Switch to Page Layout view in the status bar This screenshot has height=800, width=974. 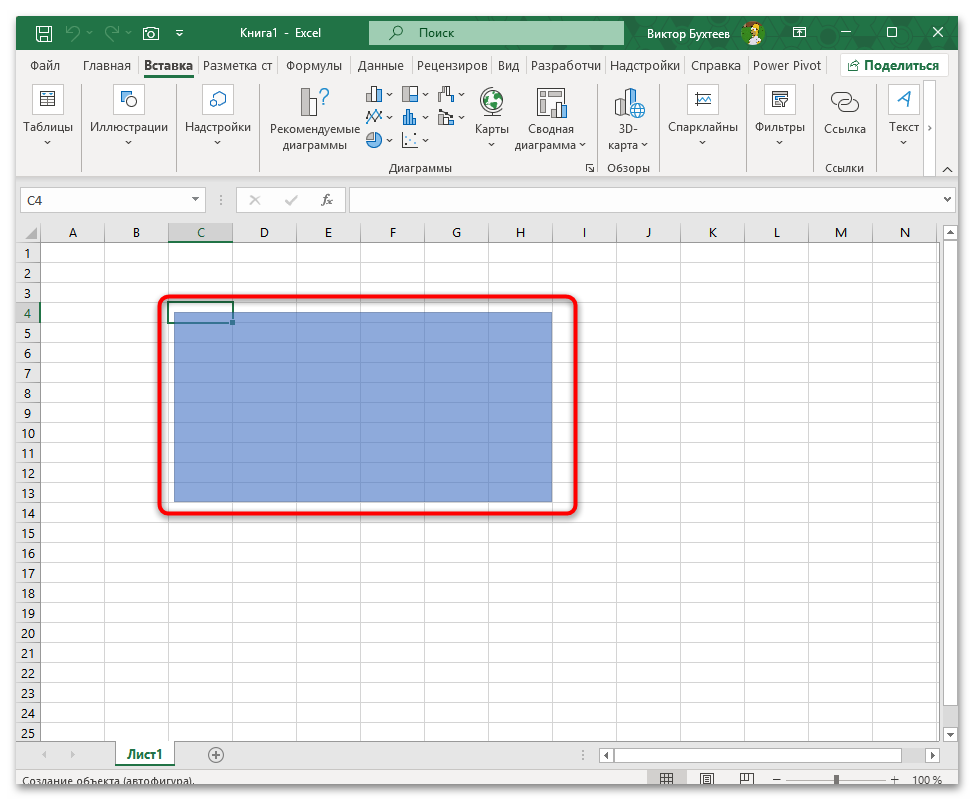[x=707, y=780]
